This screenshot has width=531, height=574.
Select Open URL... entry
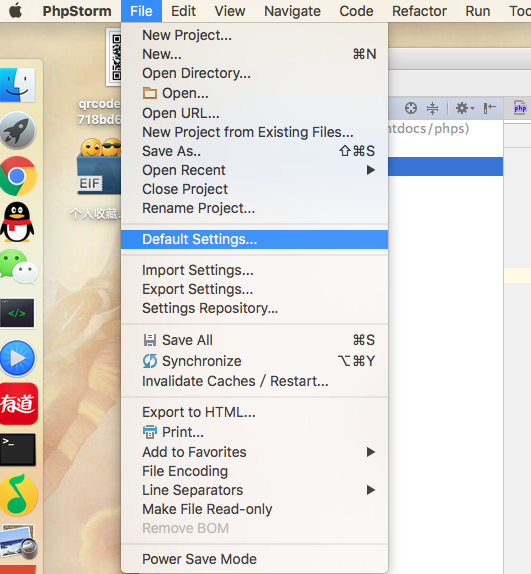point(254,113)
